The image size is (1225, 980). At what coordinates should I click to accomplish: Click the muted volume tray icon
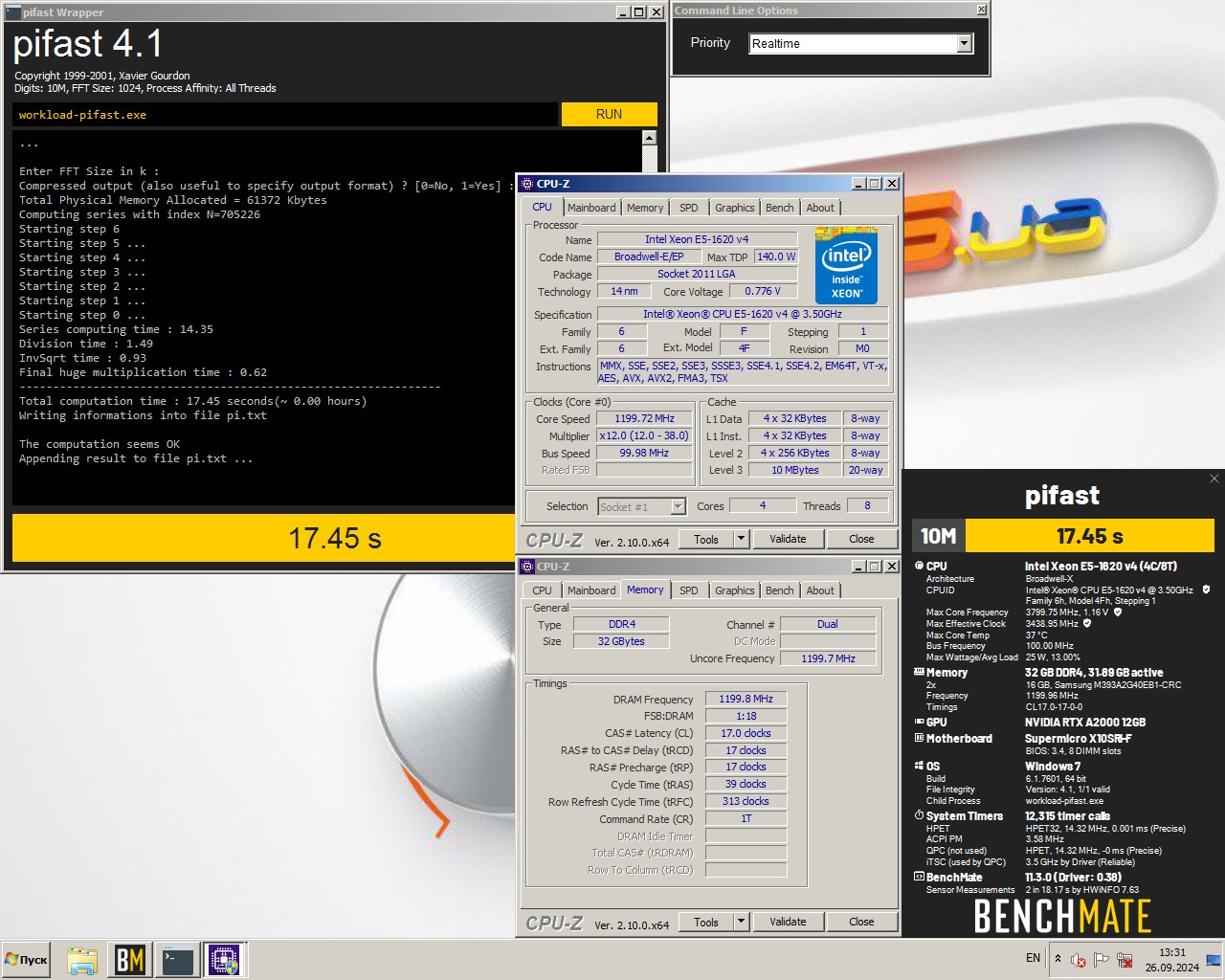tap(1079, 959)
